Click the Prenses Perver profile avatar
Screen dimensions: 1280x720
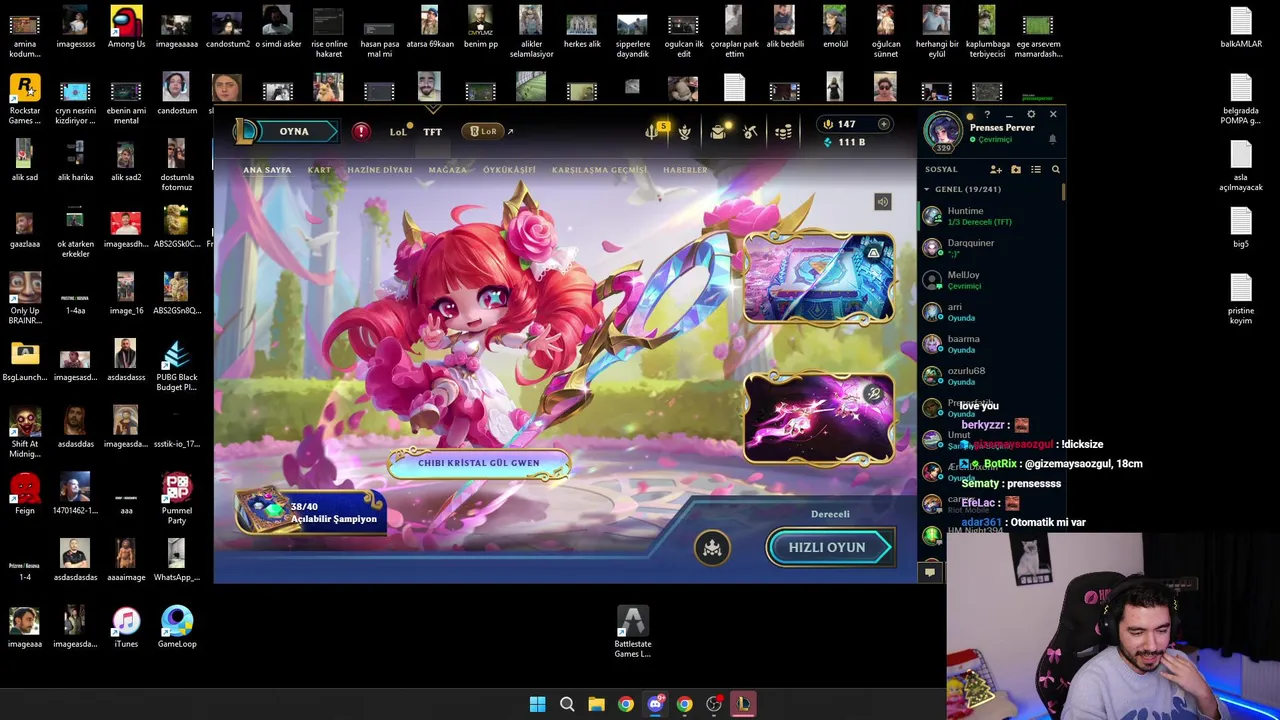coord(942,130)
